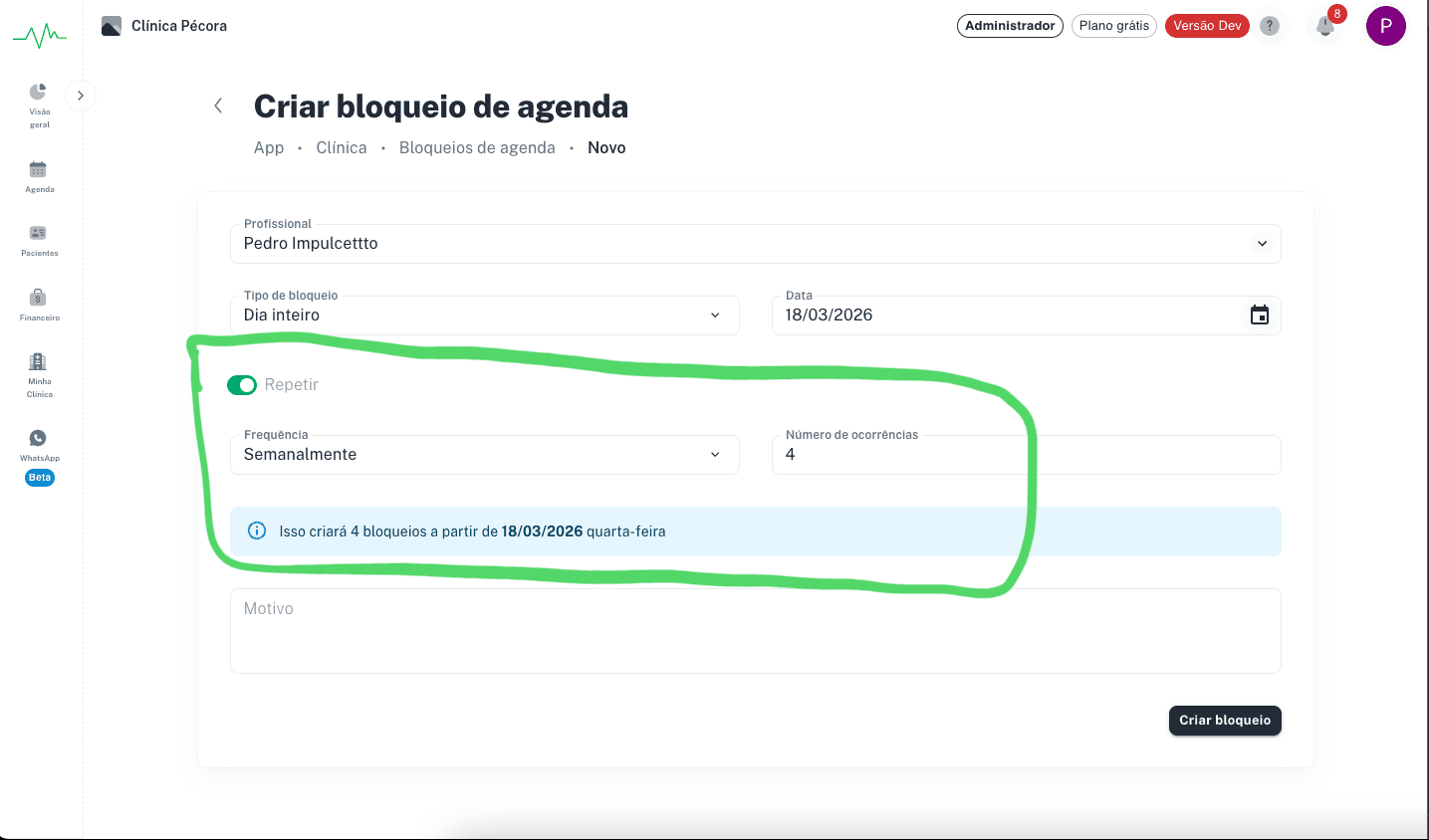Open the purple P user avatar menu
This screenshot has width=1429, height=840.
(x=1385, y=26)
